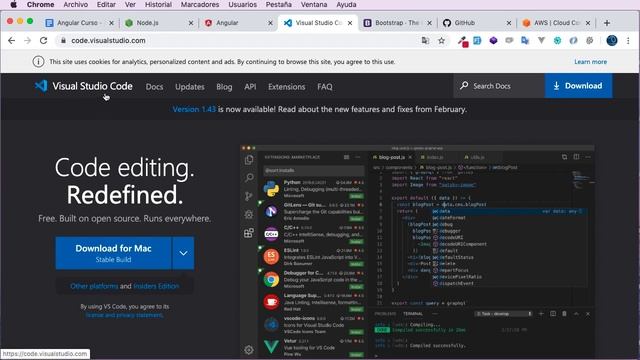The height and width of the screenshot is (360, 640).
Task: Open the Blog link in navigation
Action: [224, 87]
